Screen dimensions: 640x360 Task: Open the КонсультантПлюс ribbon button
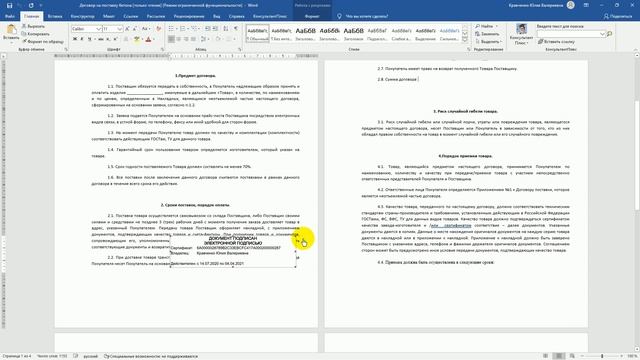pyautogui.click(x=521, y=34)
